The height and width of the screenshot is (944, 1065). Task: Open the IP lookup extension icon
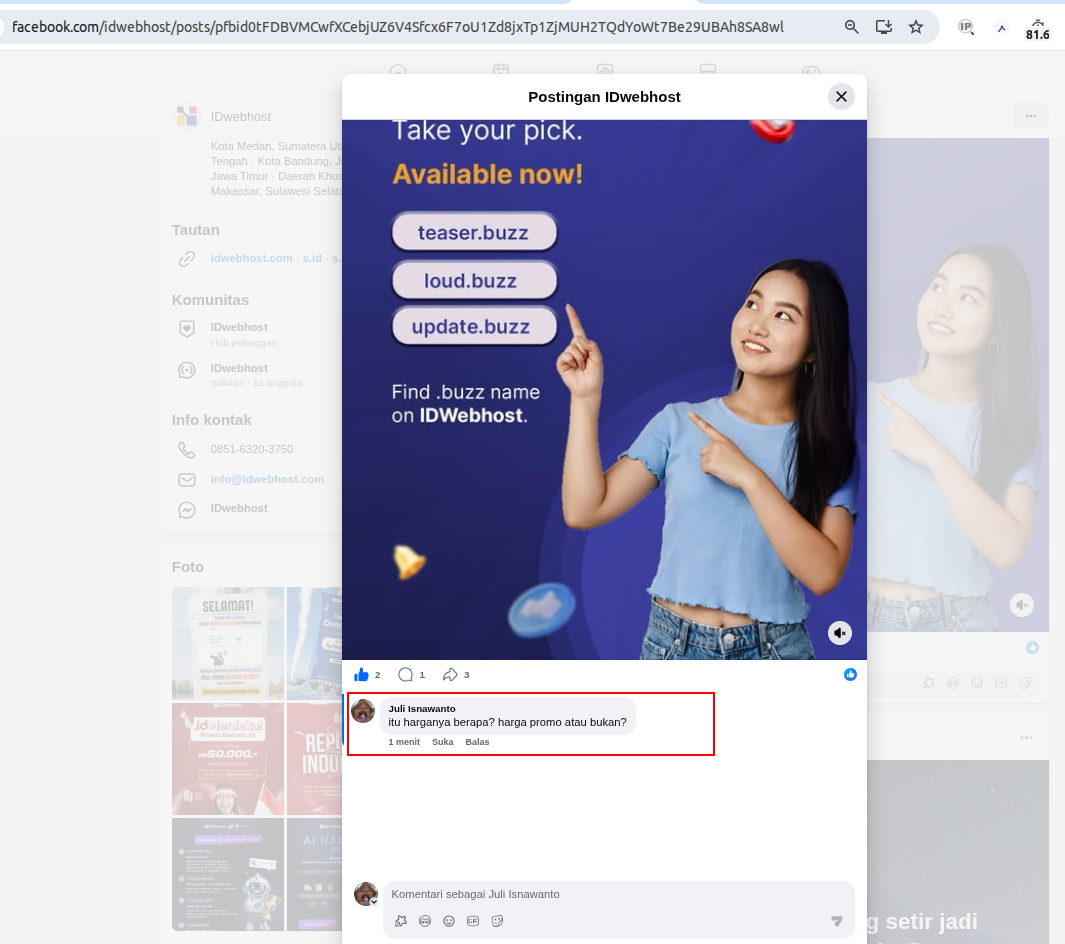965,27
